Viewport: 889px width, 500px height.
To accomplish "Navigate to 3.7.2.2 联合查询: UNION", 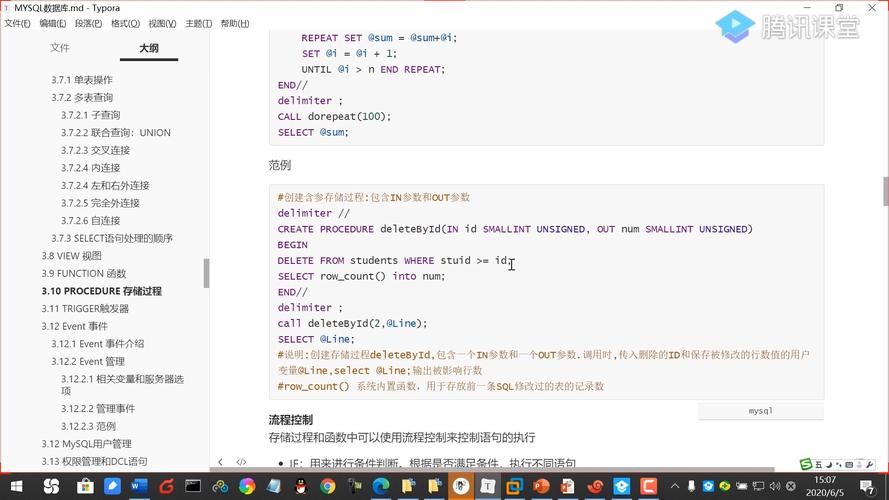I will pyautogui.click(x=116, y=133).
